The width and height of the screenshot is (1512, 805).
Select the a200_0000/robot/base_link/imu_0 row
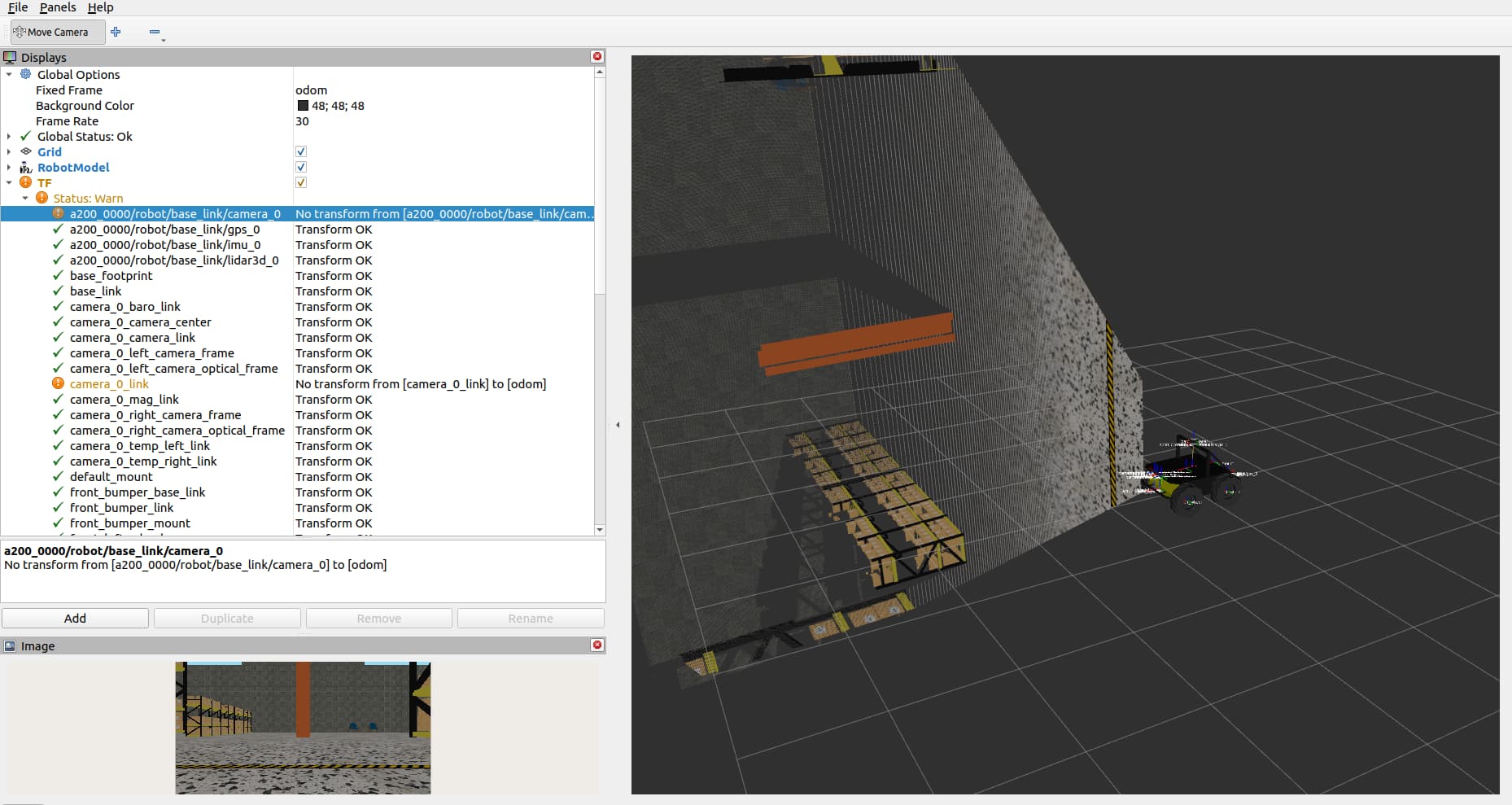pyautogui.click(x=297, y=244)
